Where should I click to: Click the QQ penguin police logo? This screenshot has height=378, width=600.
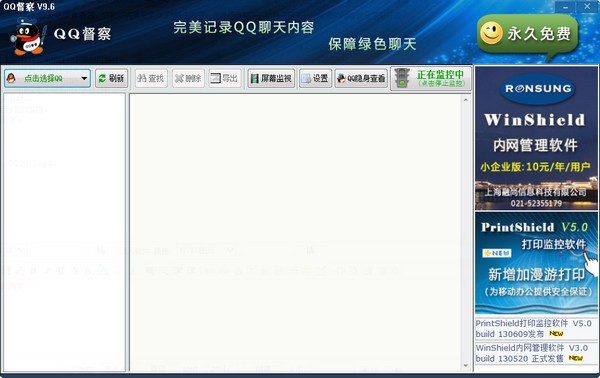[28, 37]
